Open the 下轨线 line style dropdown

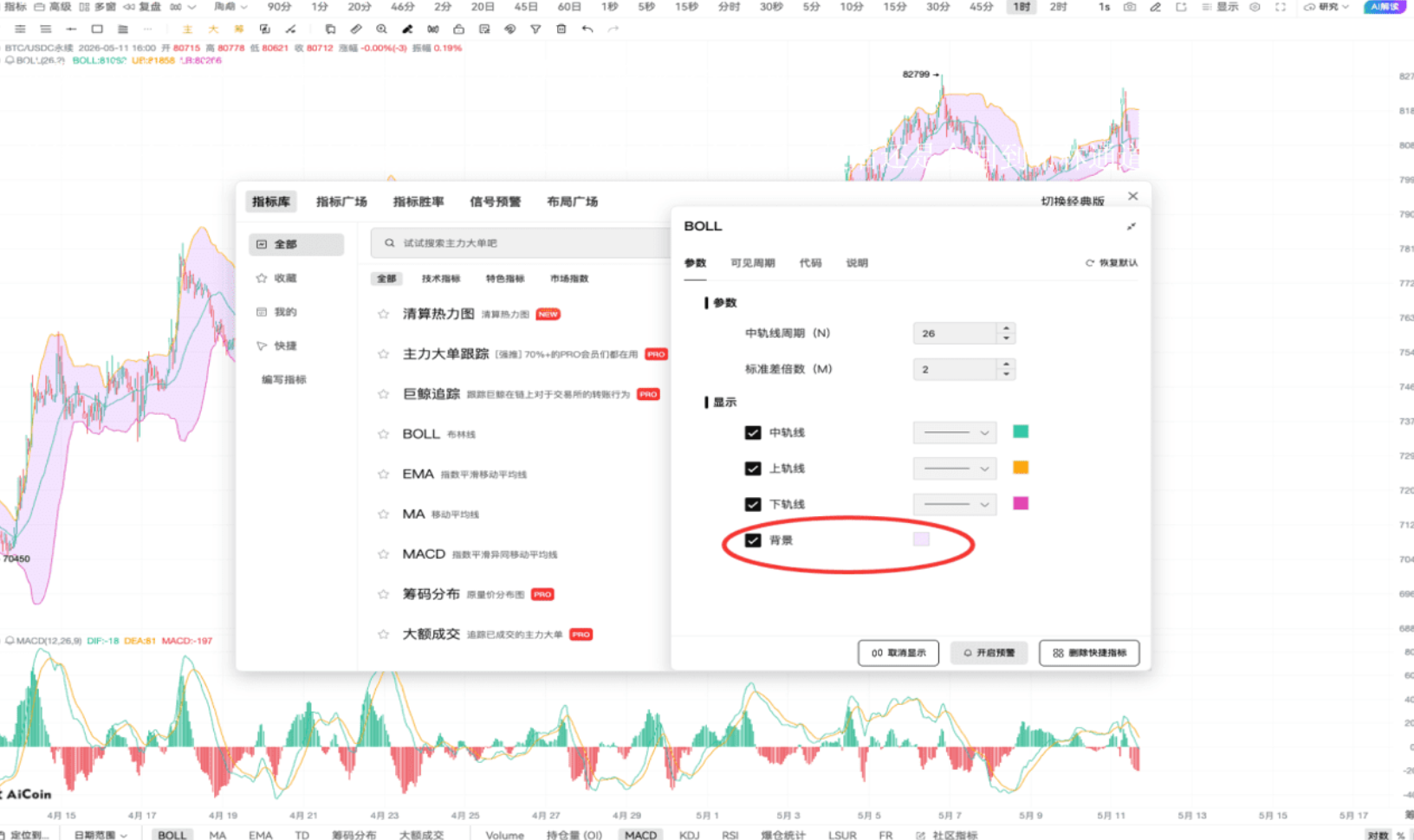click(x=955, y=504)
